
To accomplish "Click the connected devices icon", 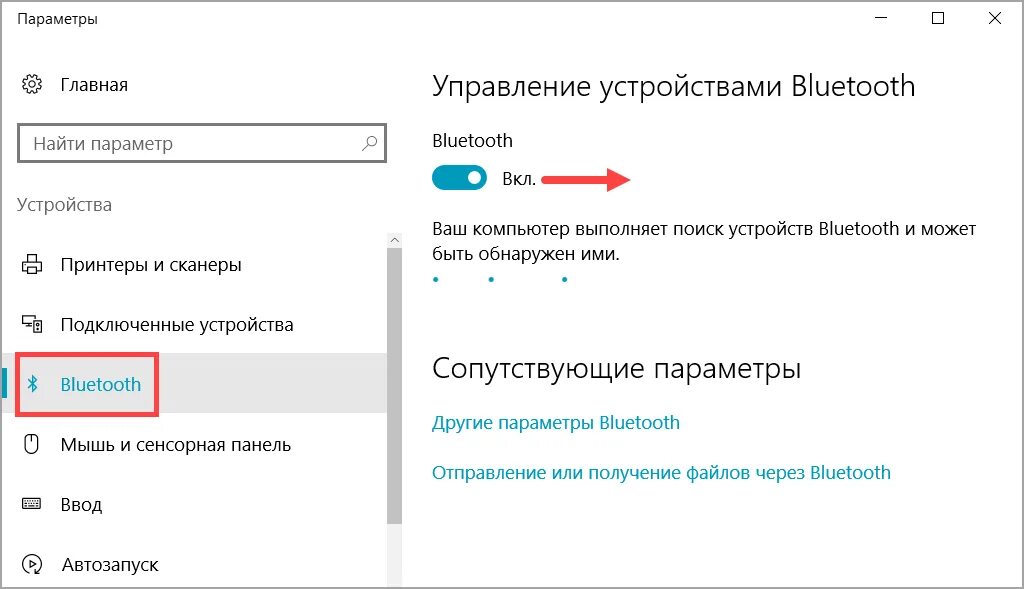I will 31,324.
